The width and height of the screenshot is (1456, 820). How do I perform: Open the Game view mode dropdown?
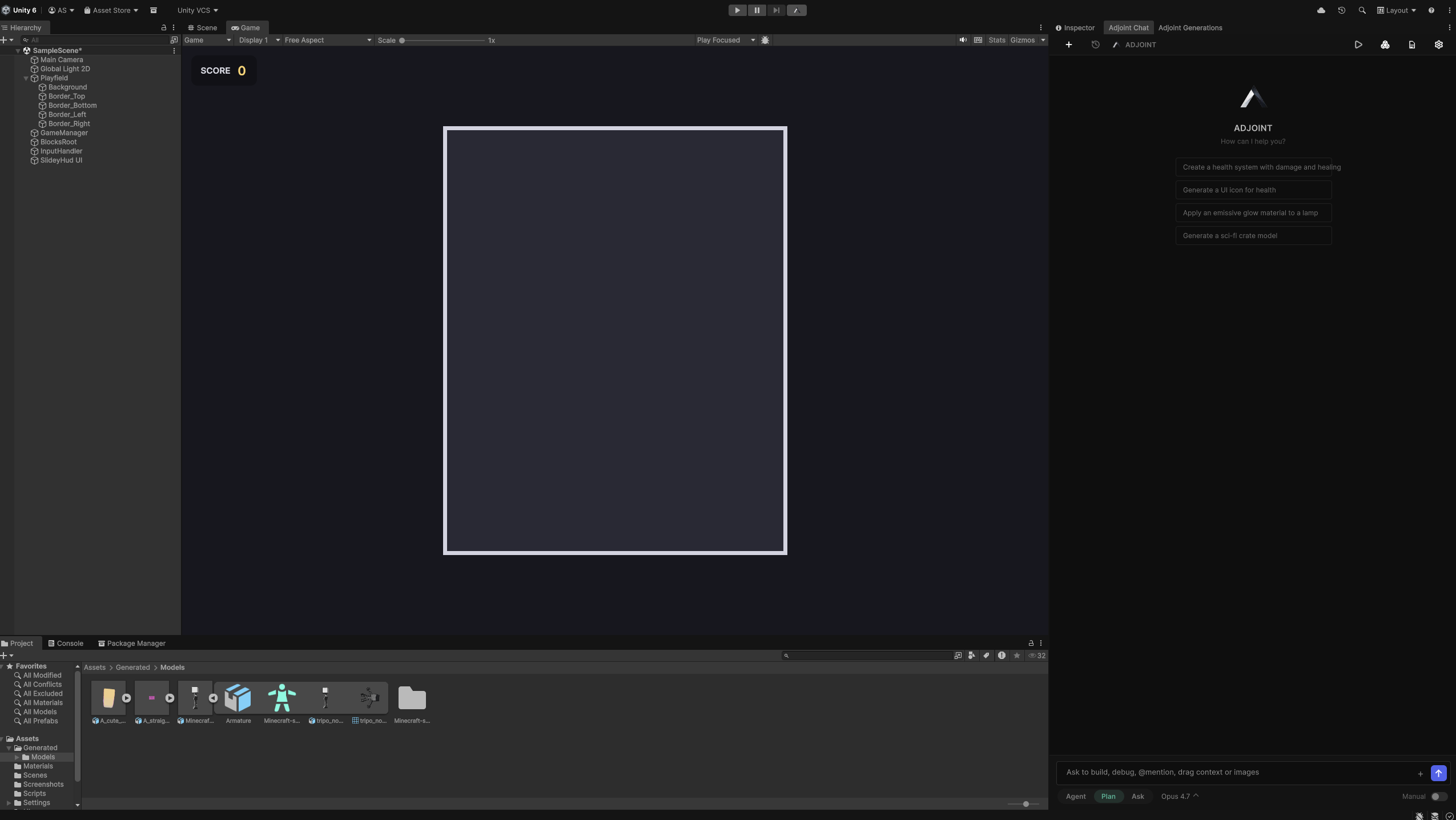(x=207, y=40)
